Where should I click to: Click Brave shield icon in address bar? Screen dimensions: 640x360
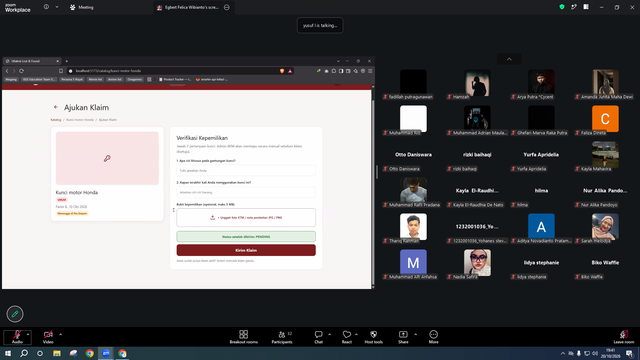(282, 71)
